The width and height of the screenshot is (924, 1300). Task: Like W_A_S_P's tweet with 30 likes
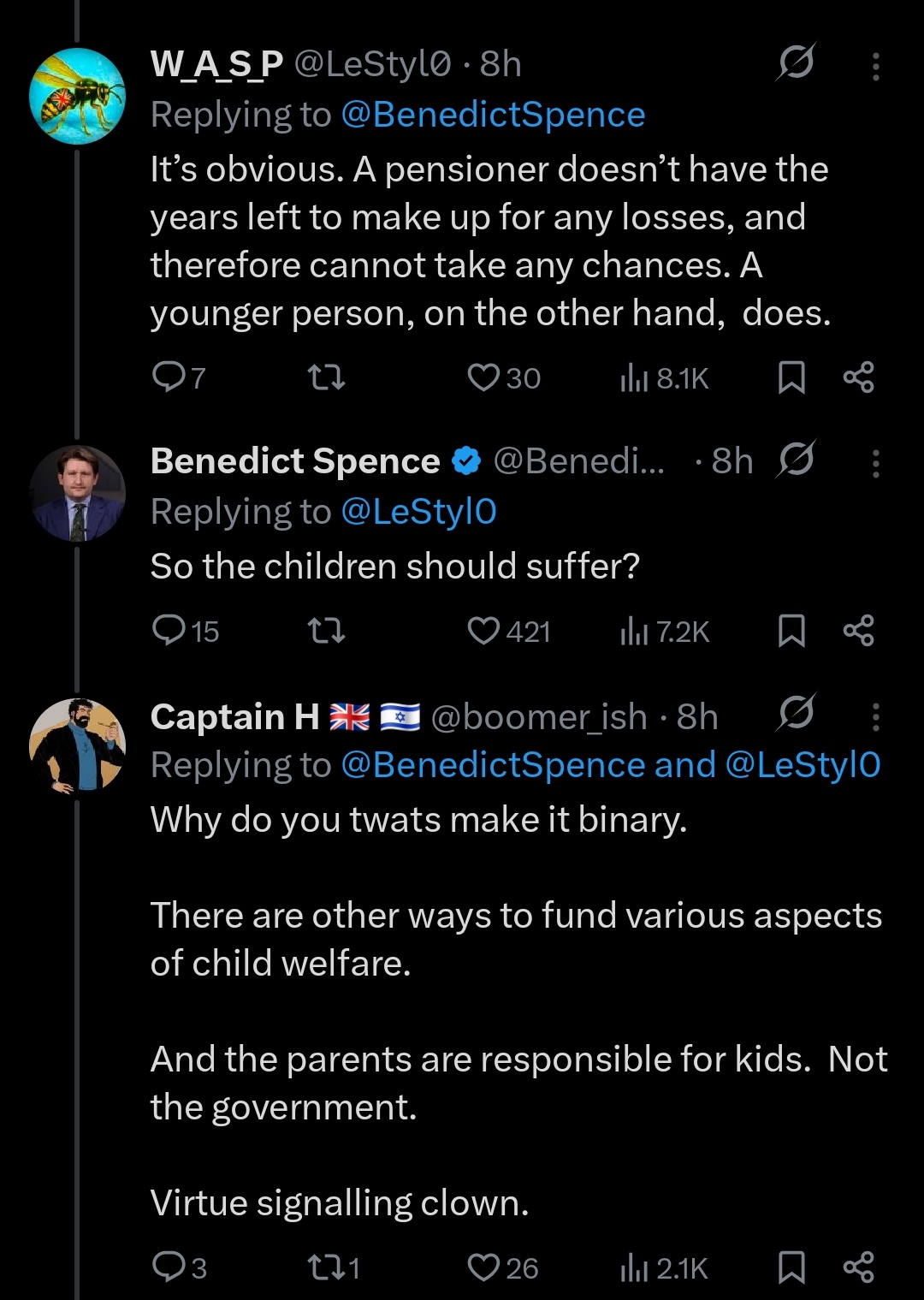coord(484,377)
